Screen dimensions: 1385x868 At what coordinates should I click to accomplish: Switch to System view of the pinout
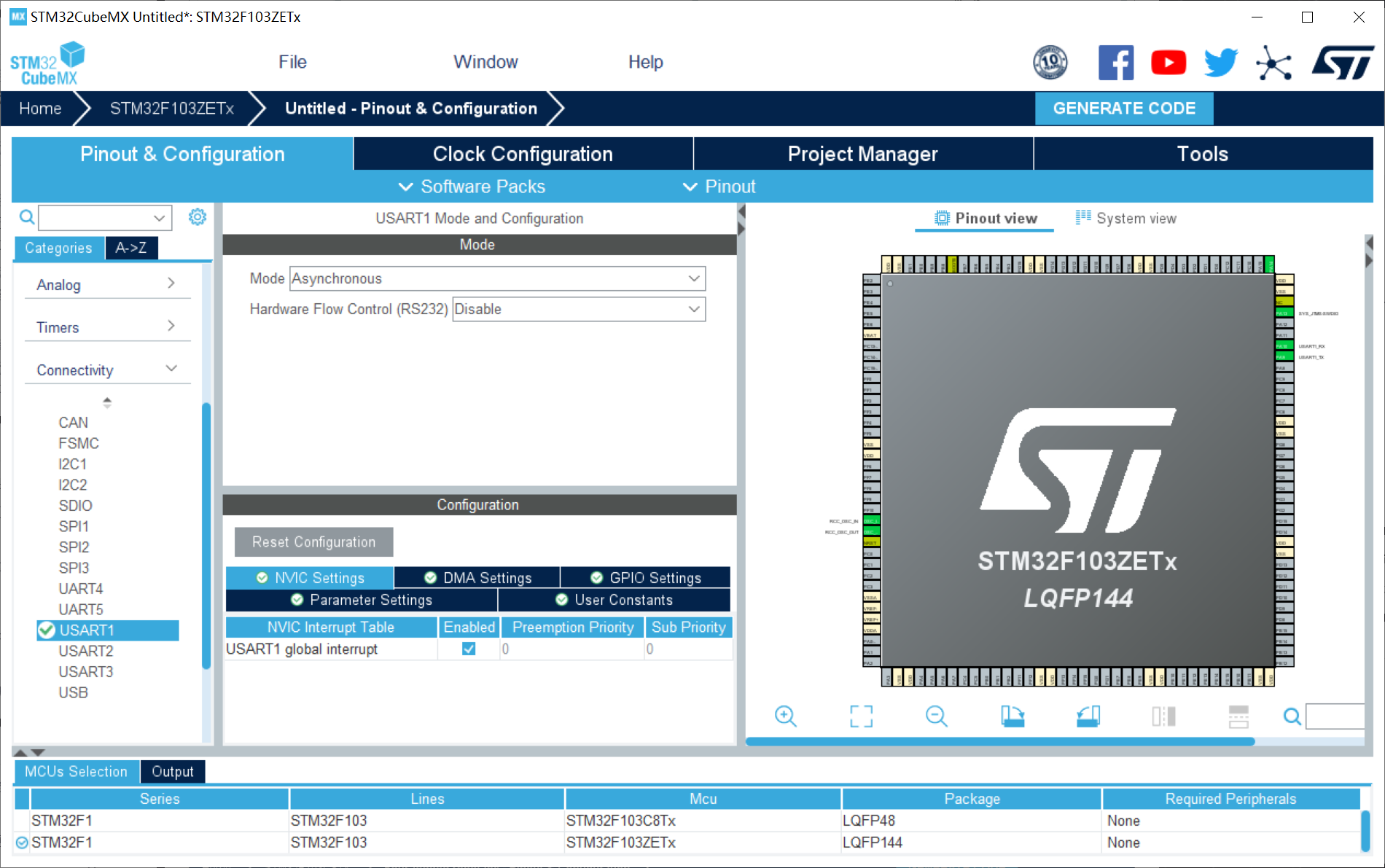pyautogui.click(x=1125, y=218)
